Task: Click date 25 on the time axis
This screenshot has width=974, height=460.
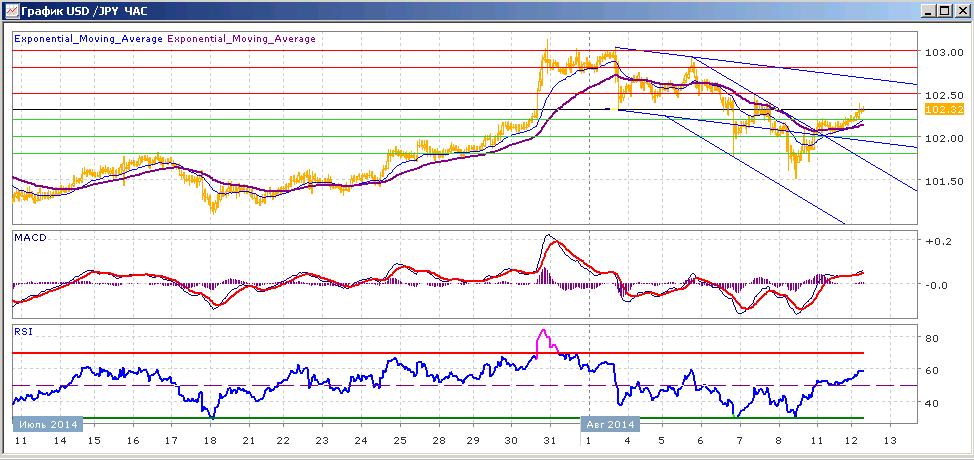Action: pyautogui.click(x=399, y=440)
